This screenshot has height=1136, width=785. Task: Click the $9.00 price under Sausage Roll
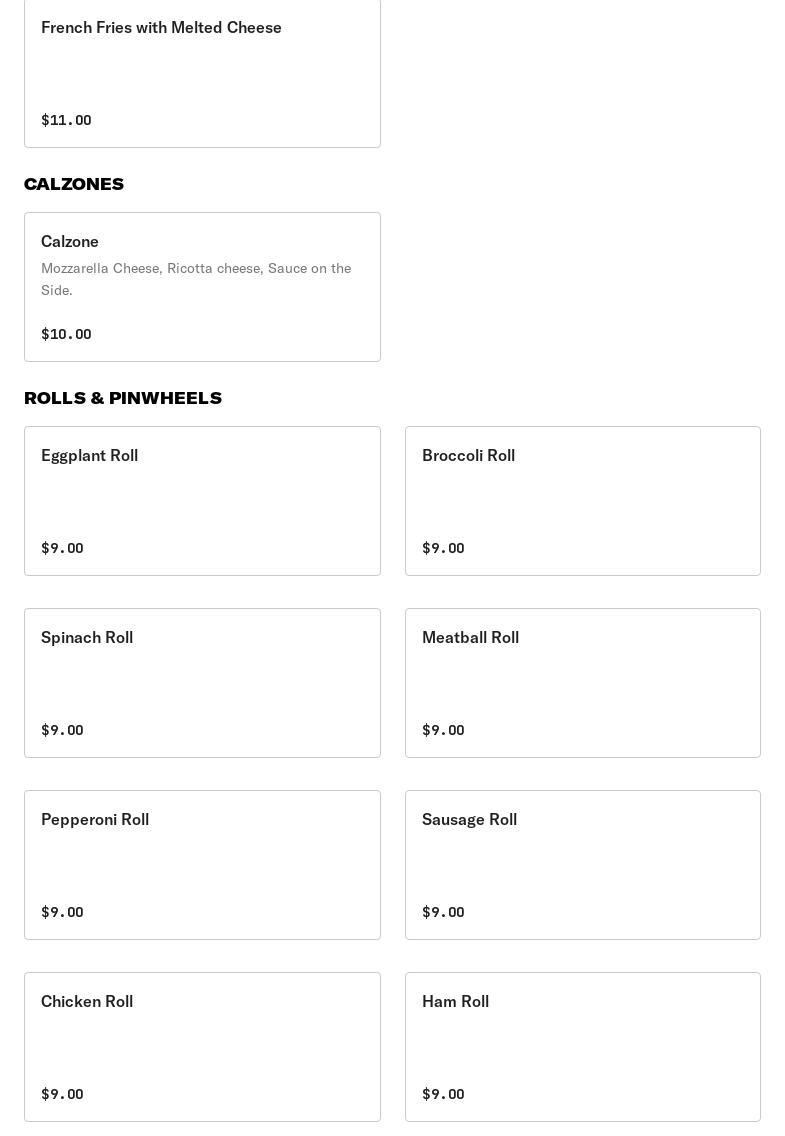443,912
